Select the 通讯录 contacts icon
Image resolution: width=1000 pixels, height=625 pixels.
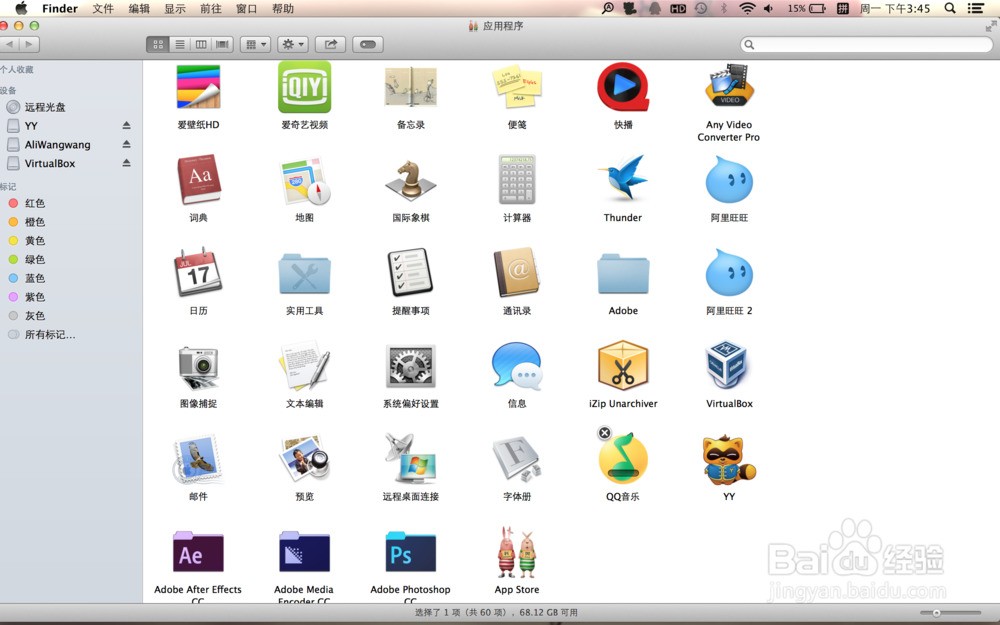(517, 272)
